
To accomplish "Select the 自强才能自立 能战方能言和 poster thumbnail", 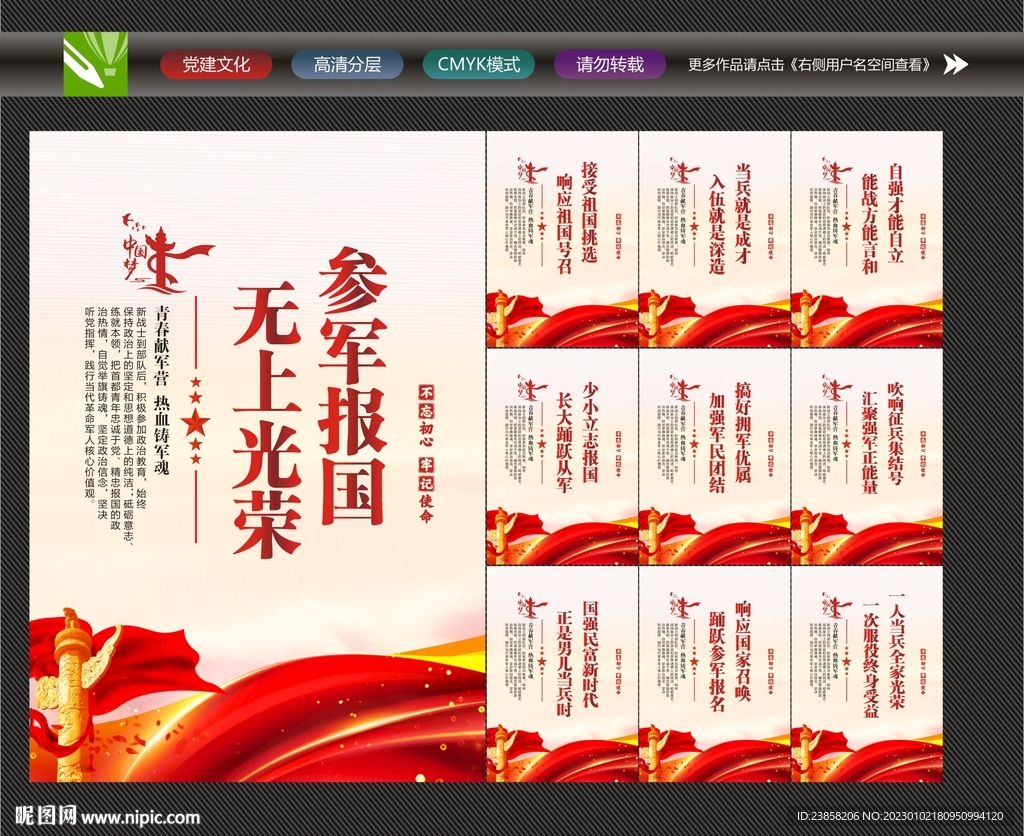I will [867, 239].
